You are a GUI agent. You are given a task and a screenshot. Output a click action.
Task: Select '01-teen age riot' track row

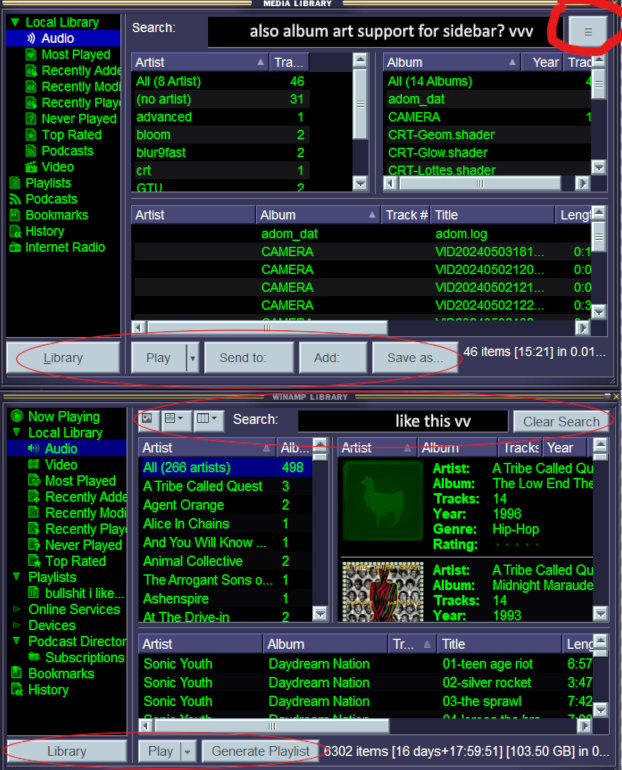coord(366,664)
